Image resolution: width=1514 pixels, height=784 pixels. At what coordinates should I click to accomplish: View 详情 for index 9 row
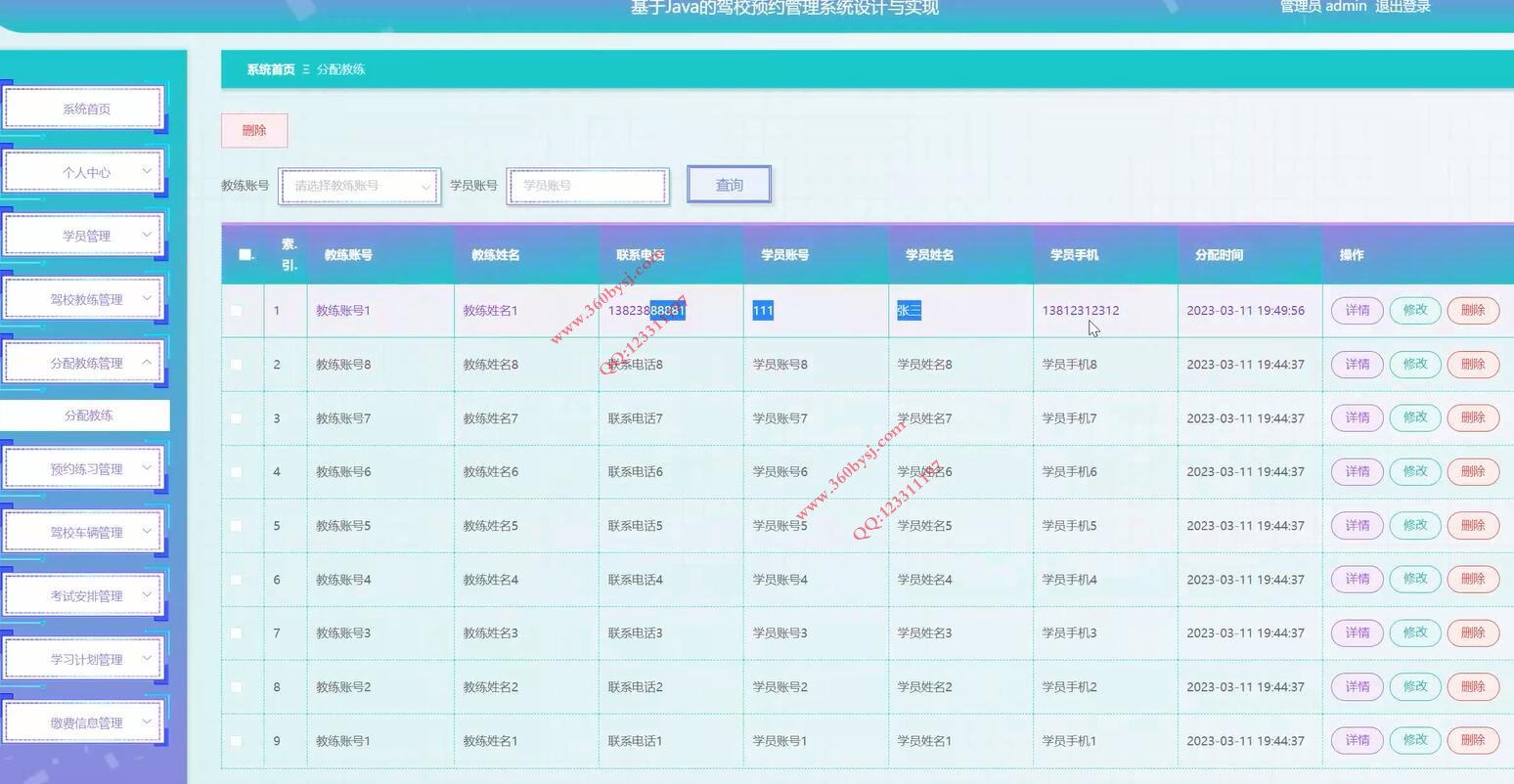[1358, 741]
